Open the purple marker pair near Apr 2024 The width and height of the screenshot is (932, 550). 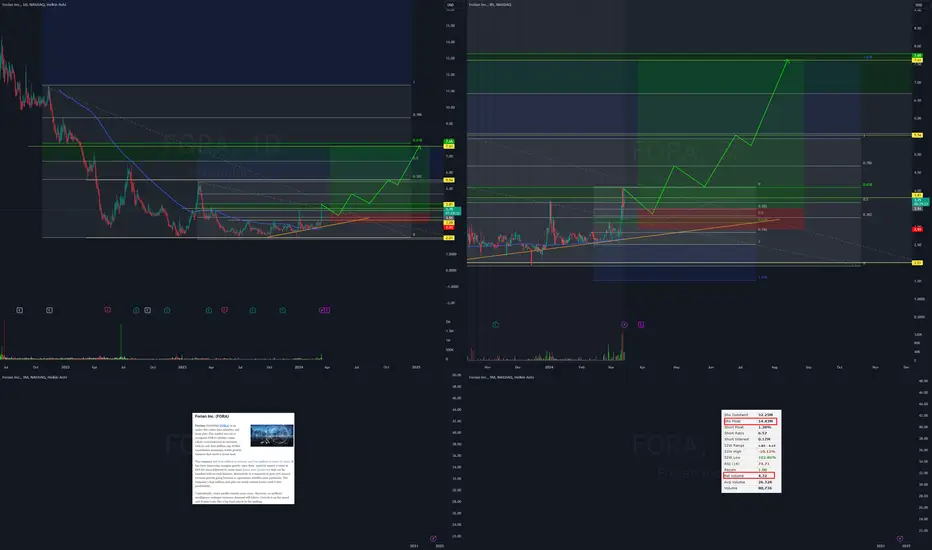pyautogui.click(x=325, y=310)
